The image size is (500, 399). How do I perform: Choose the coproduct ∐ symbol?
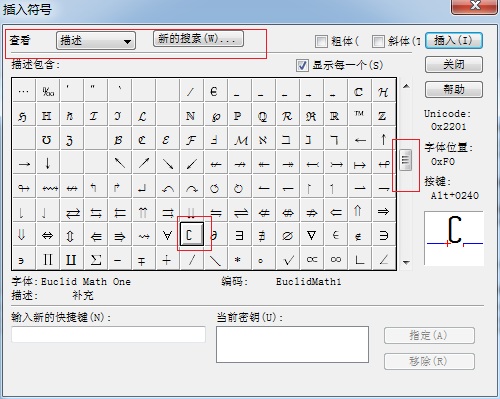pyautogui.click(x=71, y=259)
